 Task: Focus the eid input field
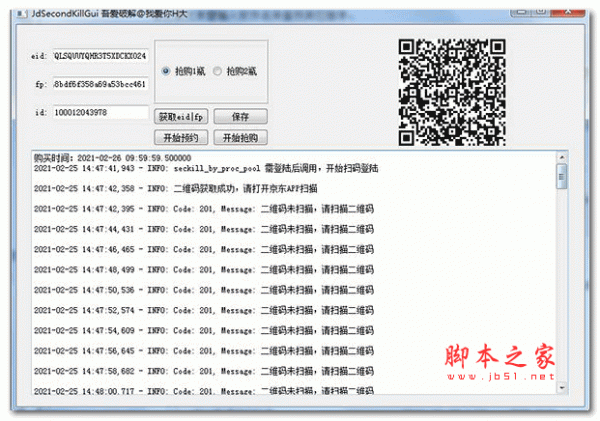point(100,56)
